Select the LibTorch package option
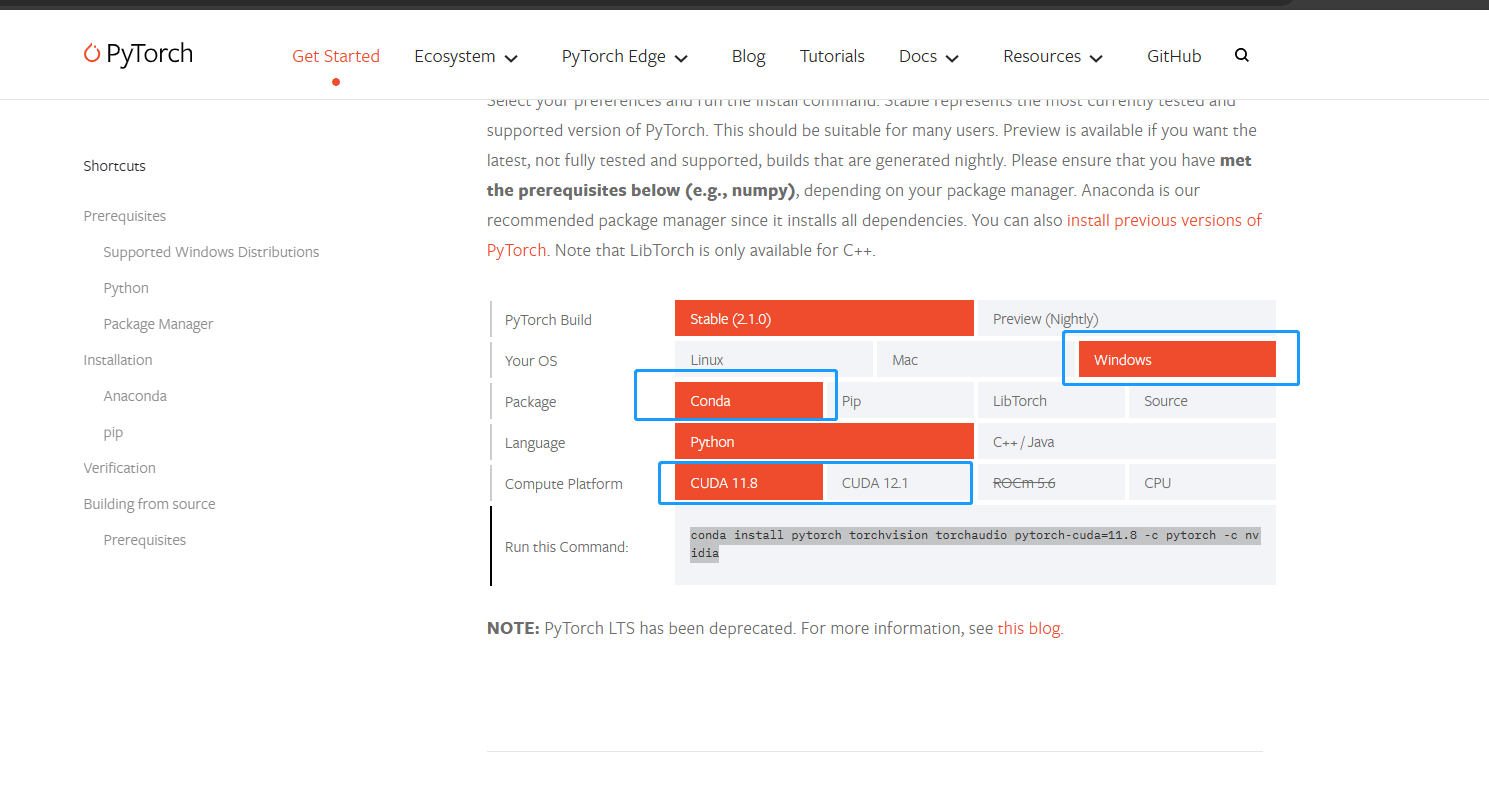 click(x=1051, y=400)
